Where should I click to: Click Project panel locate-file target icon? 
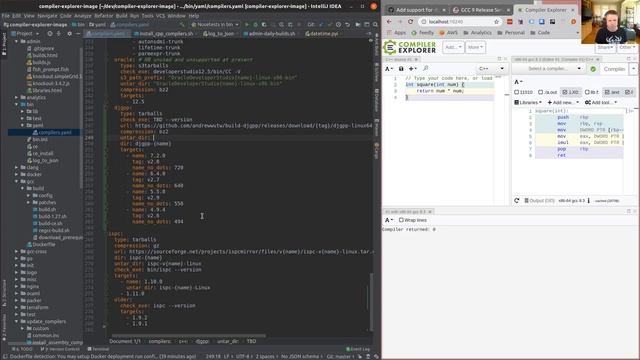50,33
